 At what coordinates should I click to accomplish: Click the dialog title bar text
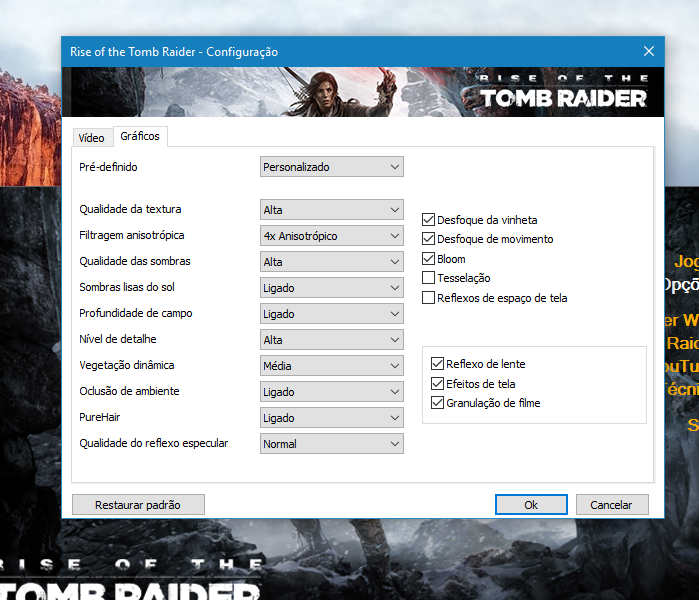coord(174,52)
